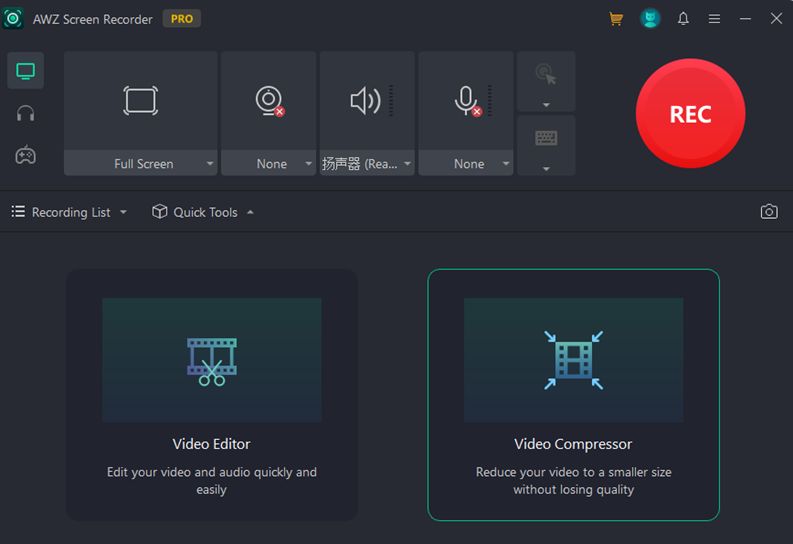Expand the mouse effects dropdown arrow
The height and width of the screenshot is (544, 793).
coord(546,105)
